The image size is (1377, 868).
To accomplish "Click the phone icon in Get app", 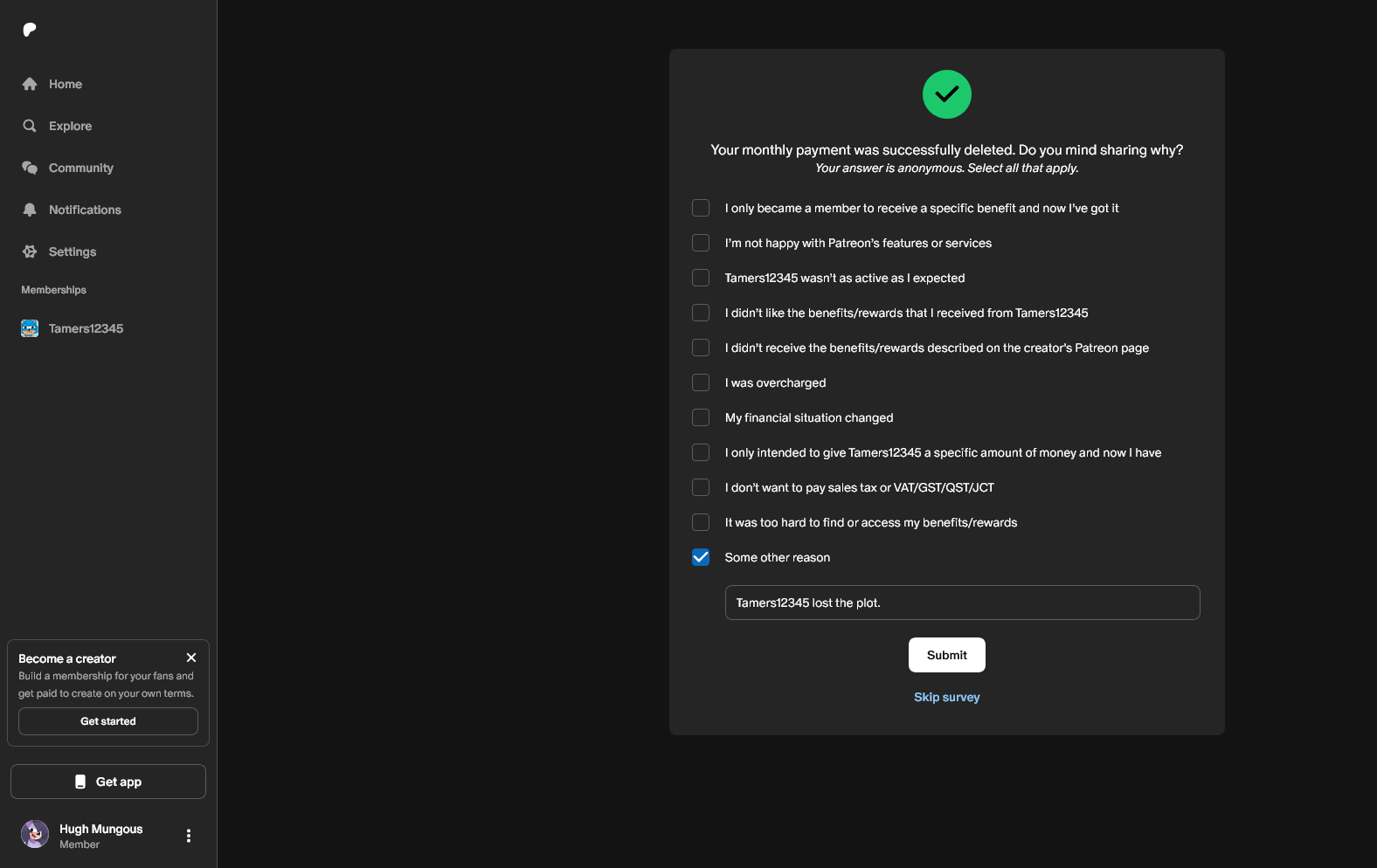I will coord(80,782).
